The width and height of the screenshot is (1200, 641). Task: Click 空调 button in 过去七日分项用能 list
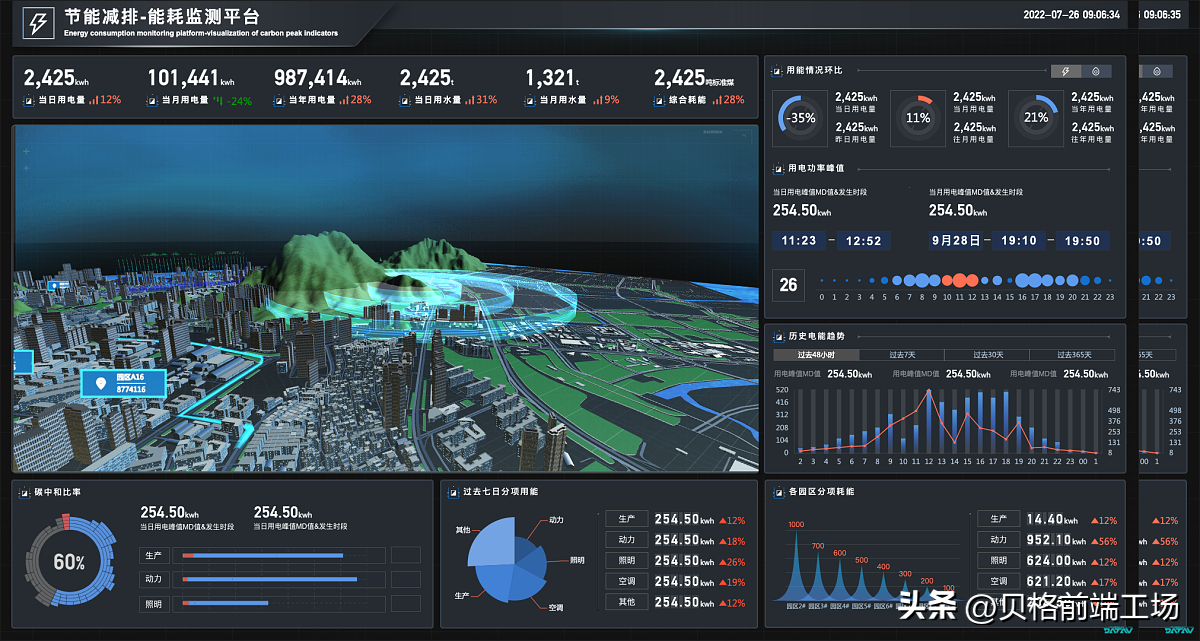626,581
